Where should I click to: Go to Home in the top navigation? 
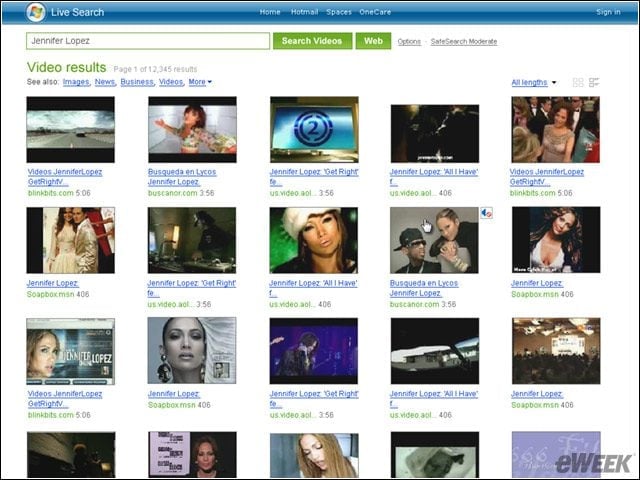tap(270, 12)
